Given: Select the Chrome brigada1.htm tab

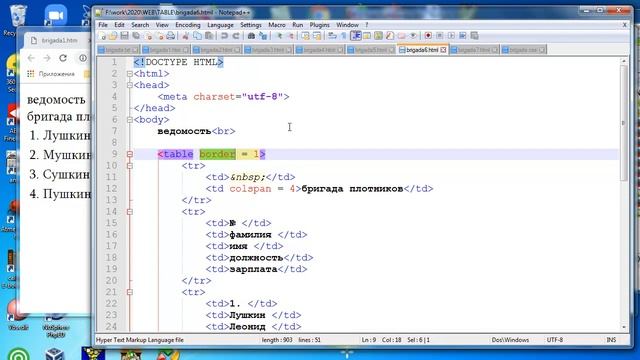Looking at the screenshot, I should tap(59, 40).
